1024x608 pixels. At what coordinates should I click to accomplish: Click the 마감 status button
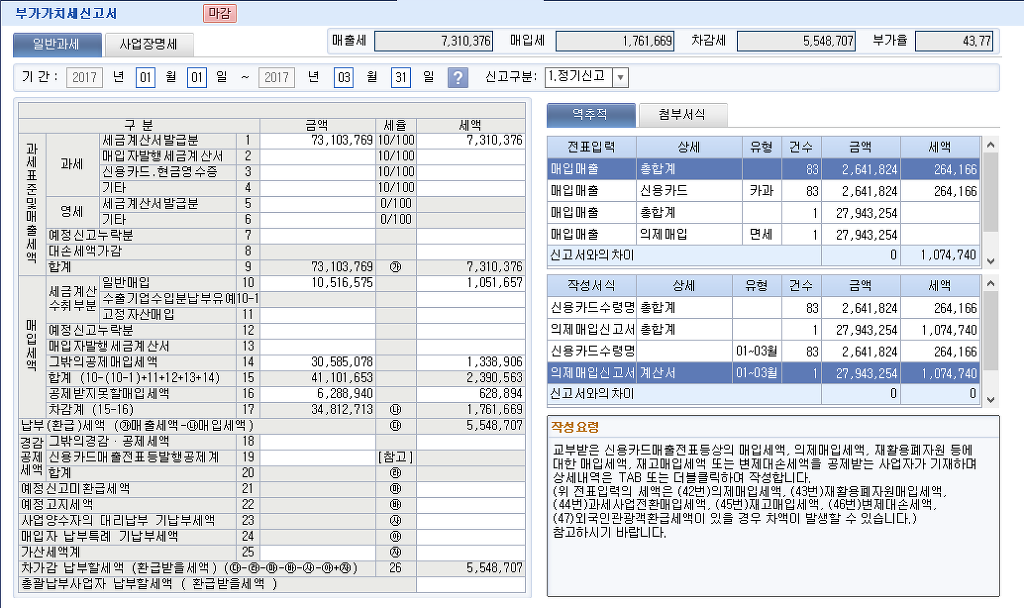click(220, 13)
